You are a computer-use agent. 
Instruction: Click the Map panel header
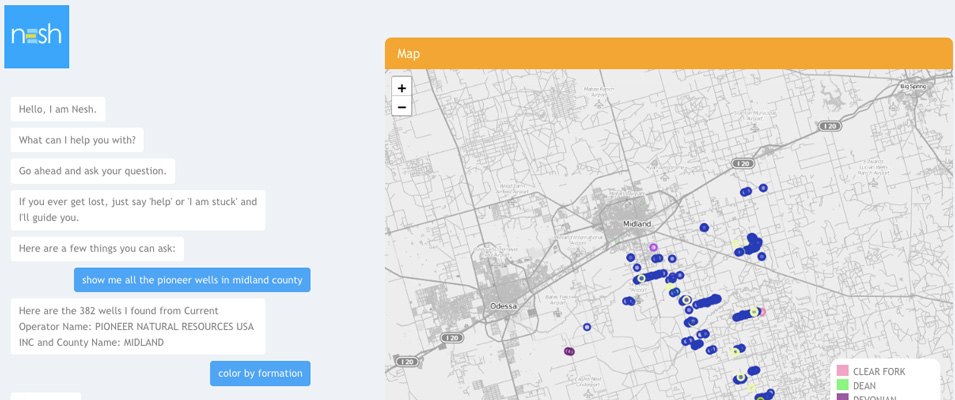point(668,54)
